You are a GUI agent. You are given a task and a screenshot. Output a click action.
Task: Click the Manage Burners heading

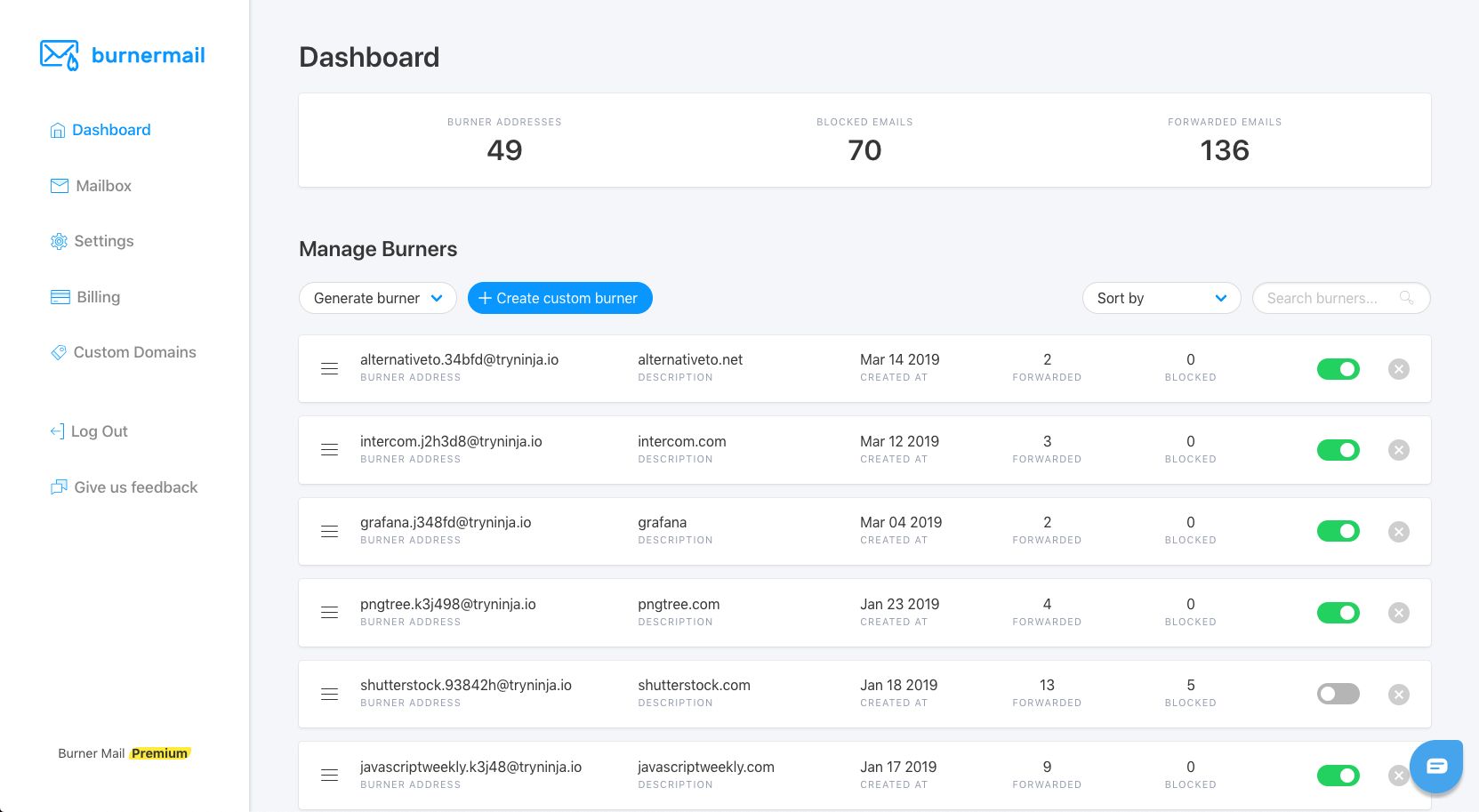(378, 249)
